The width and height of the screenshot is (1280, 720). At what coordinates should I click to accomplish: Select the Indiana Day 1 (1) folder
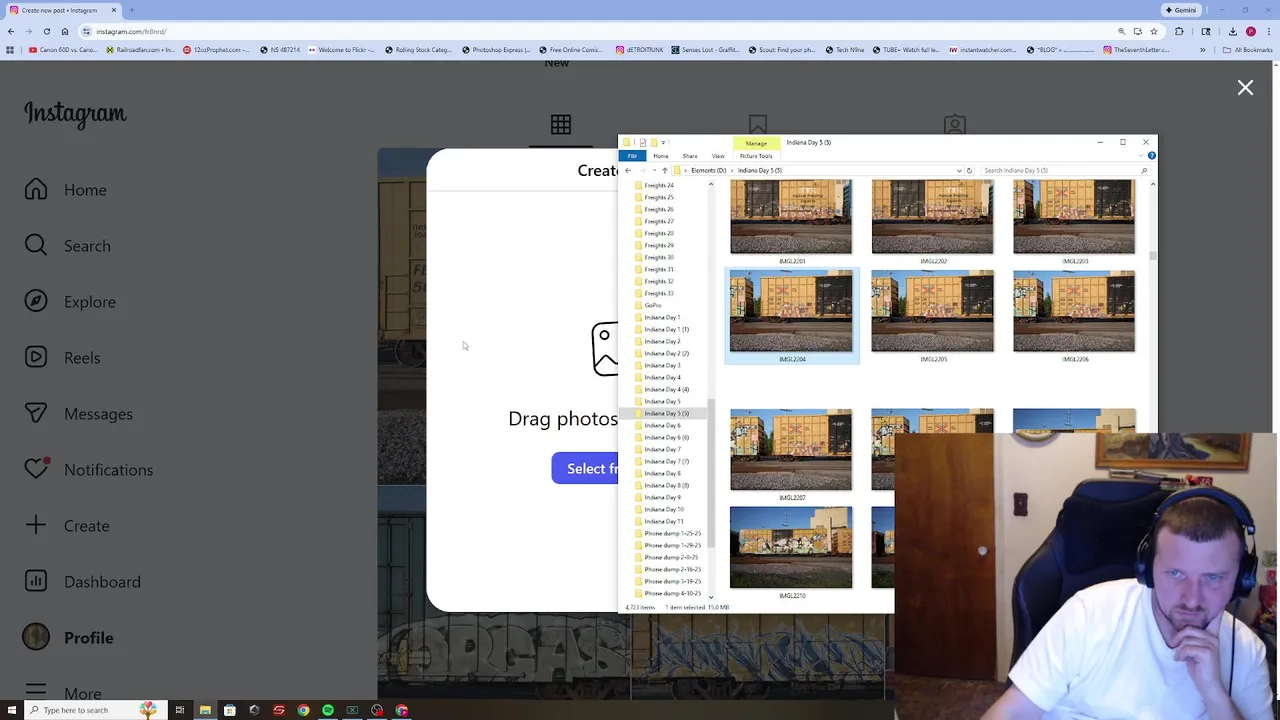666,329
